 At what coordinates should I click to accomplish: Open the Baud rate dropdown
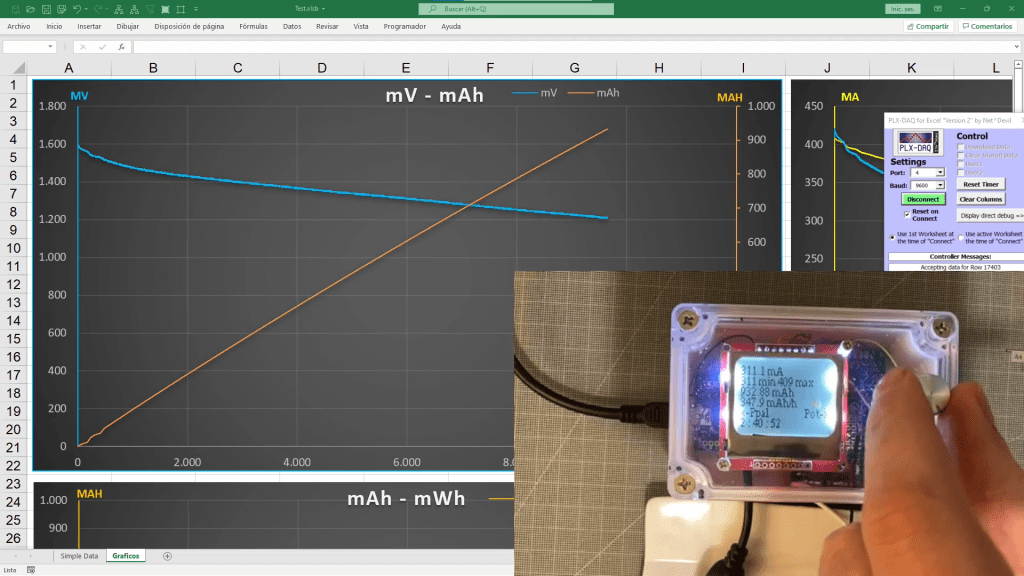940,185
